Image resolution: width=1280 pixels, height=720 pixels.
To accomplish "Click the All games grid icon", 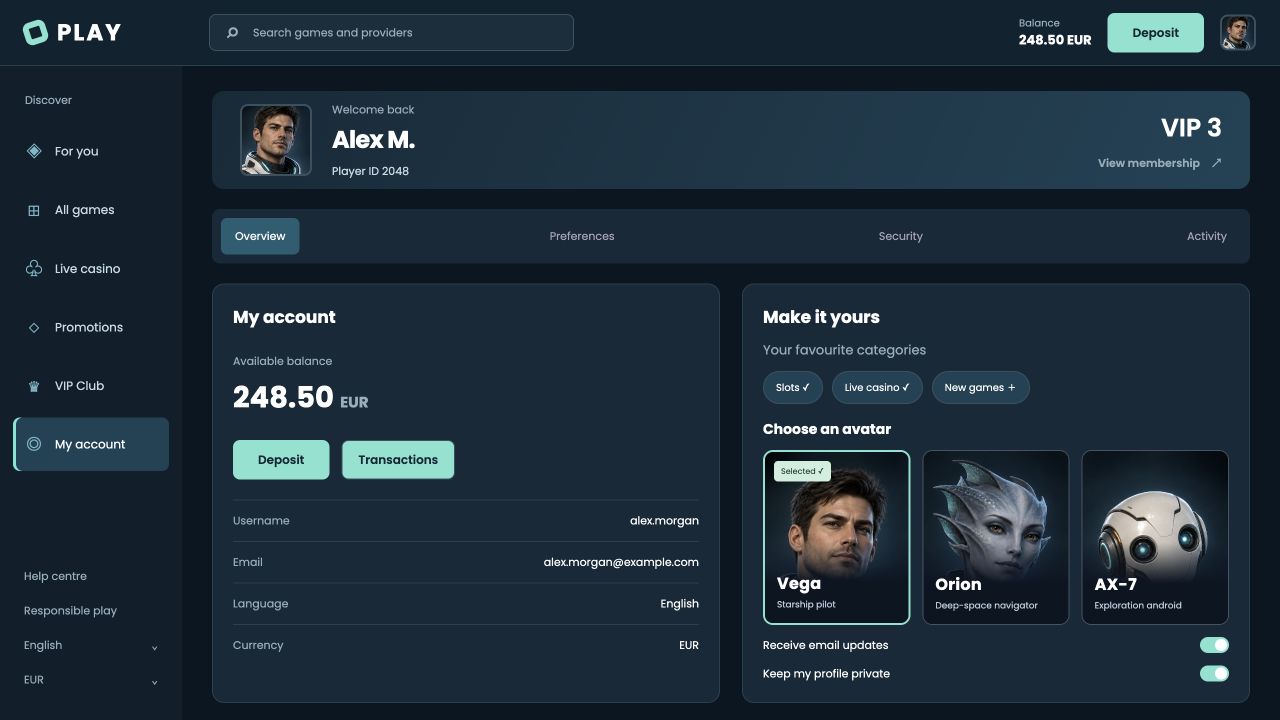I will 34,210.
